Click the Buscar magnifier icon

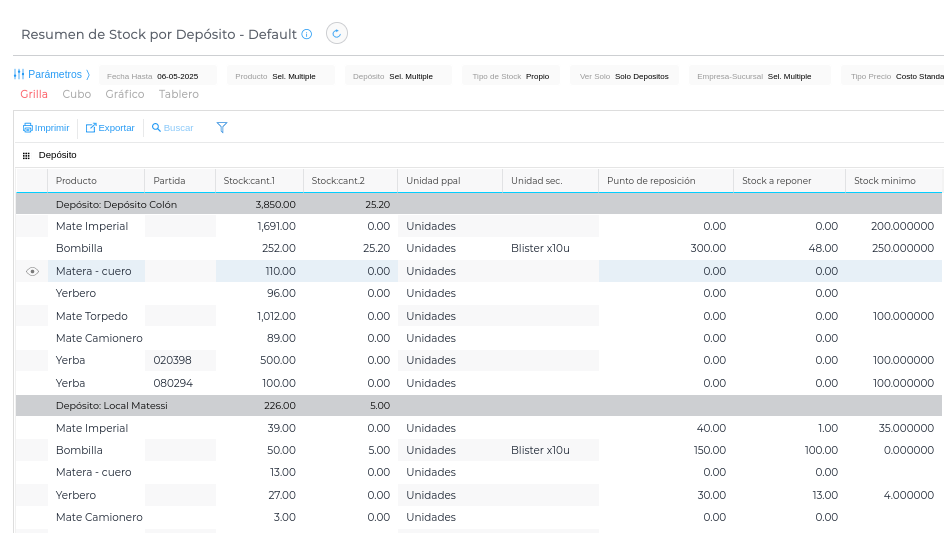pyautogui.click(x=156, y=128)
